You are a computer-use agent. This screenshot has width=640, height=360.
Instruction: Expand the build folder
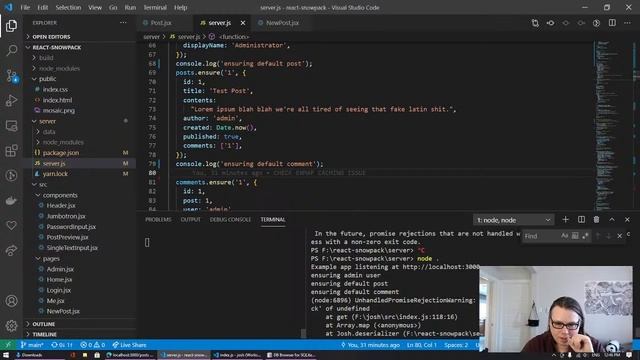[x=80, y=58]
